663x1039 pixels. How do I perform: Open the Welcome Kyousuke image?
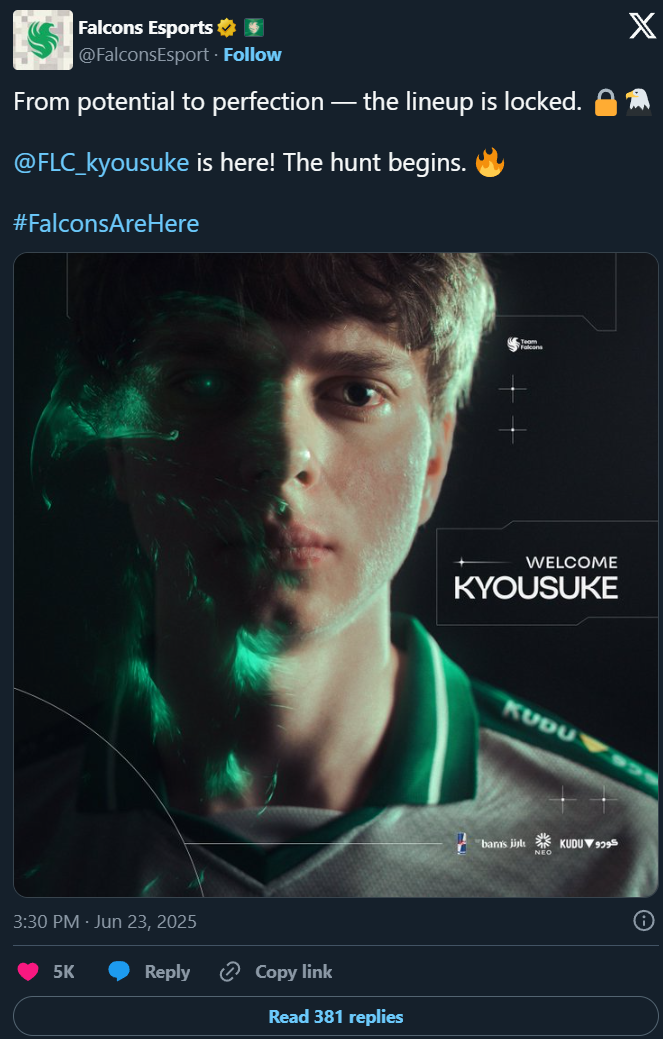pyautogui.click(x=336, y=574)
